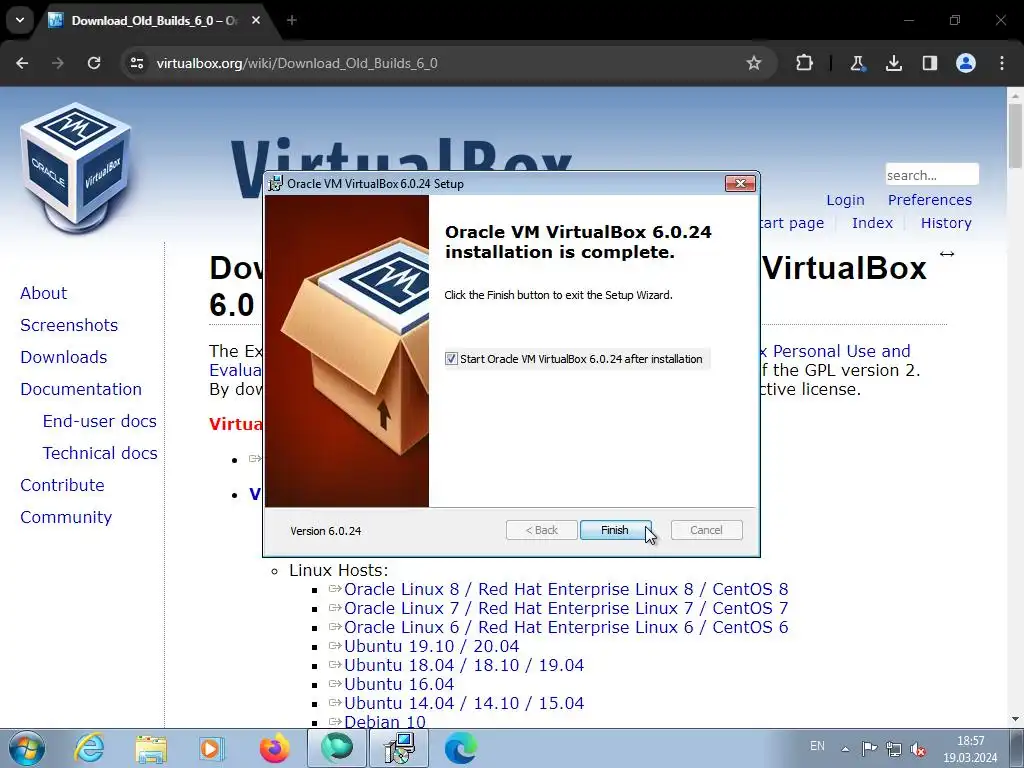
Task: Go back with browser back arrow
Action: (22, 63)
